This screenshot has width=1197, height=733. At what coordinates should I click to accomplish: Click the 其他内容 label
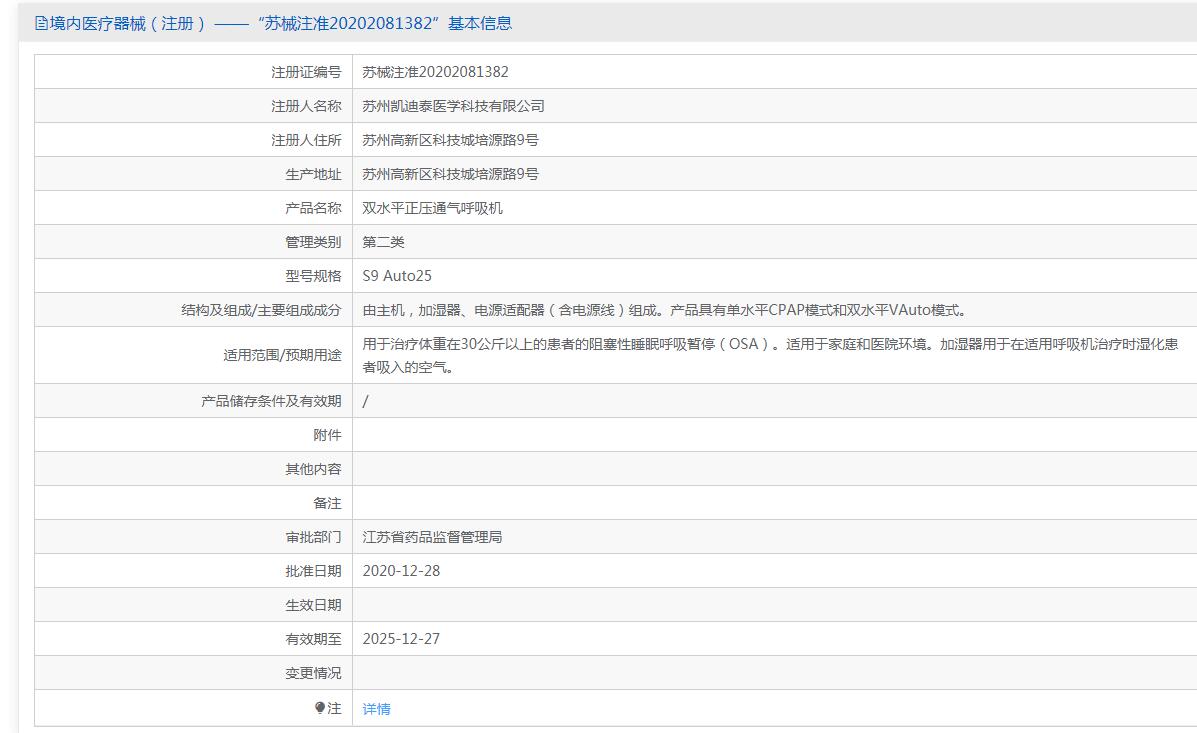pos(313,469)
